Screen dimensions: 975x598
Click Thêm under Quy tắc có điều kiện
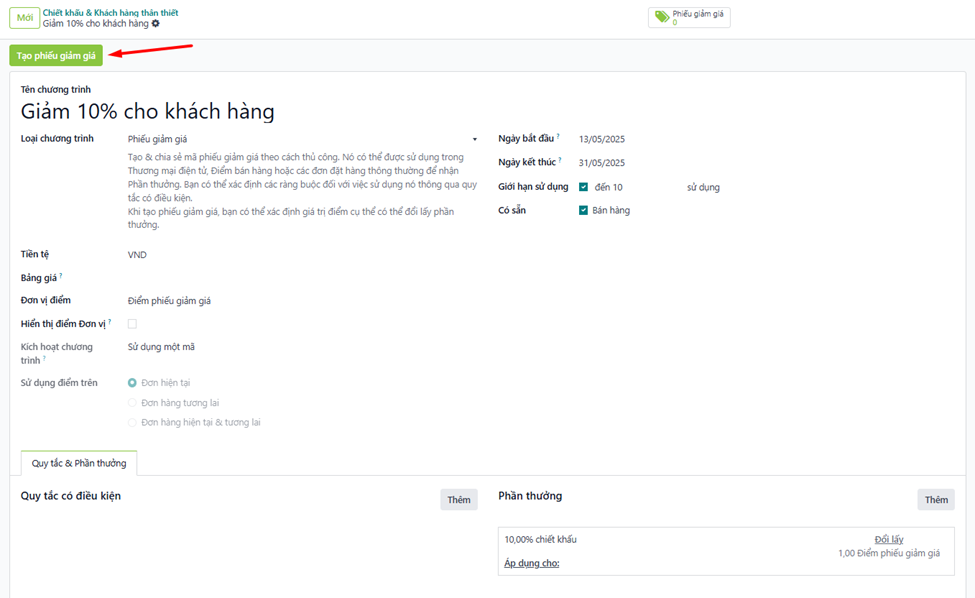click(x=458, y=500)
